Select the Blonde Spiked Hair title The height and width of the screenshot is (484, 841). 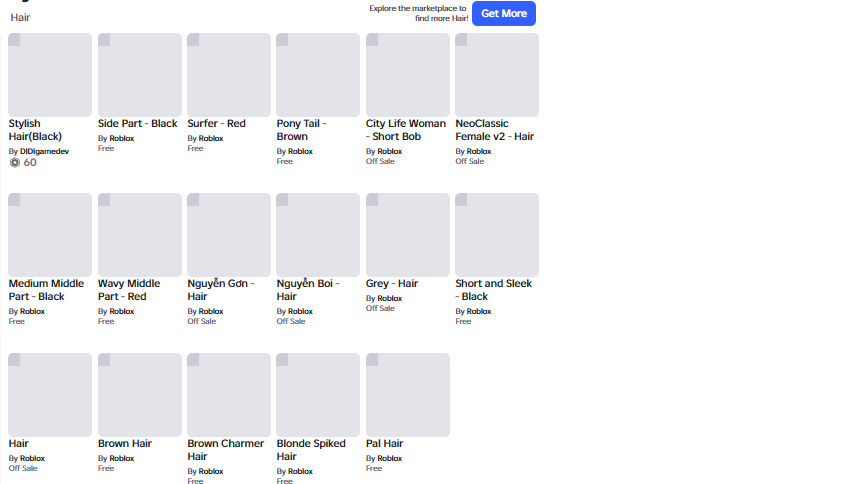(311, 450)
